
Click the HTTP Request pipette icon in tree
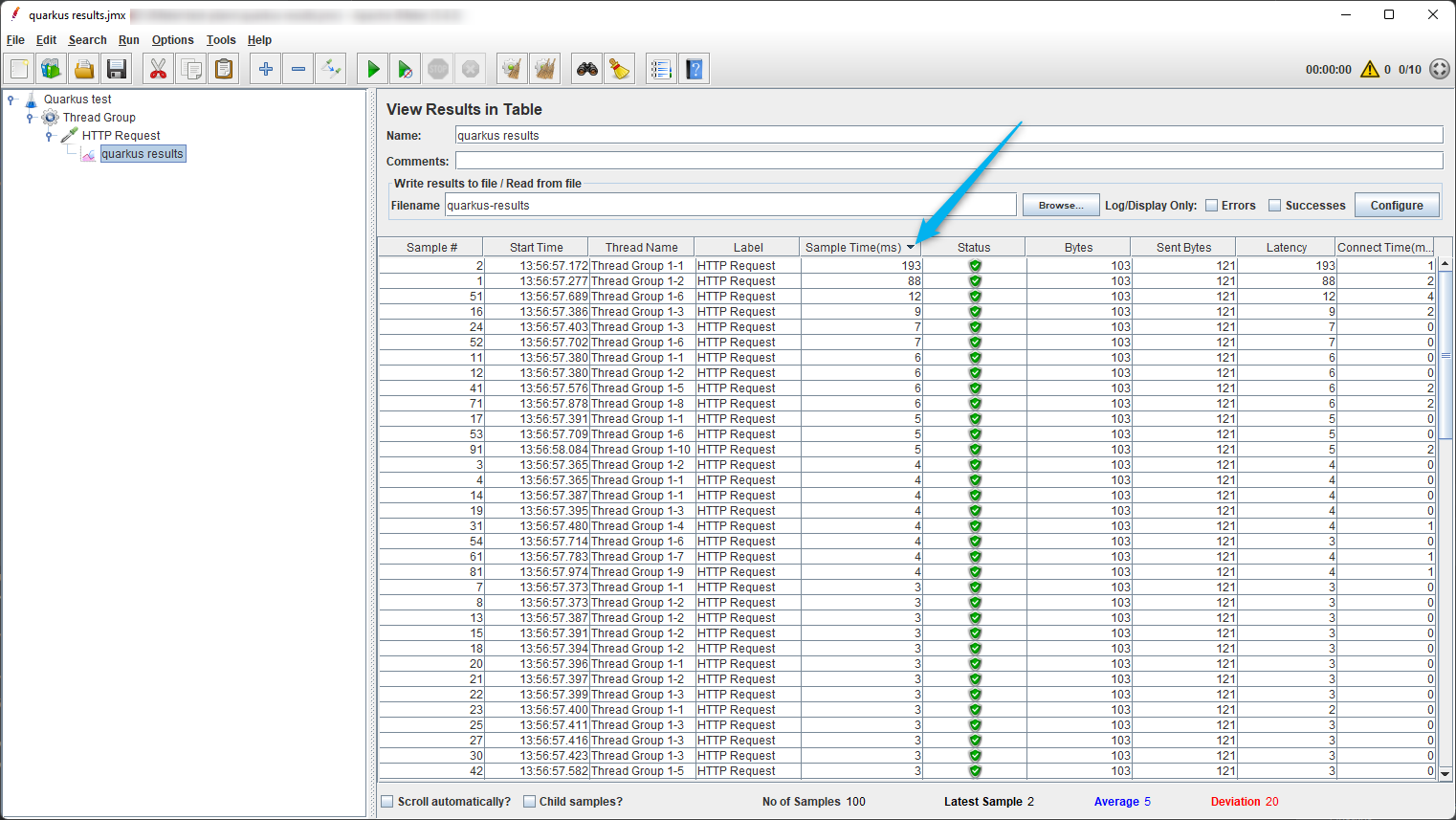69,136
